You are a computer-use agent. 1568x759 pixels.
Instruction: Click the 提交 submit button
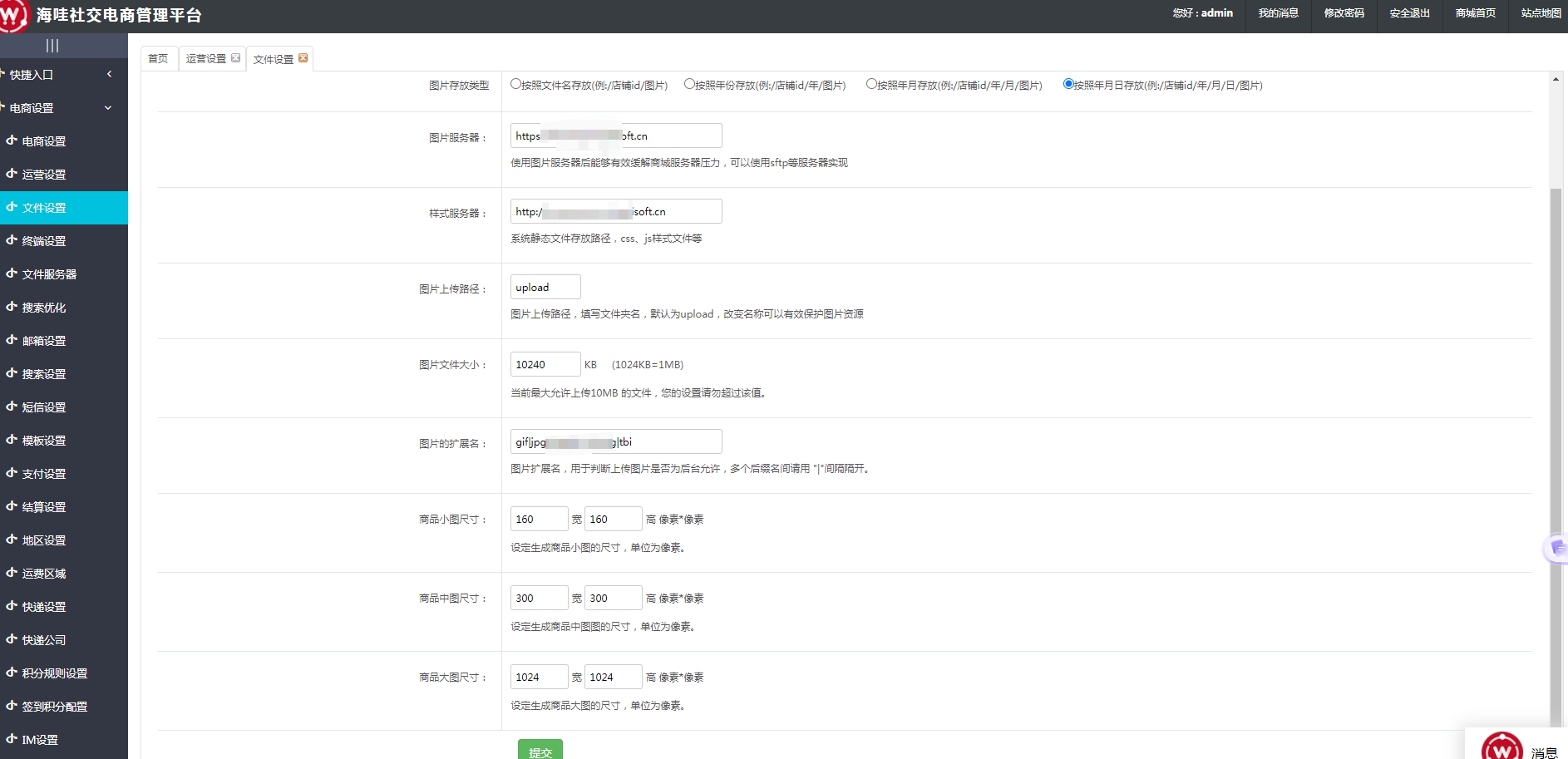(540, 751)
